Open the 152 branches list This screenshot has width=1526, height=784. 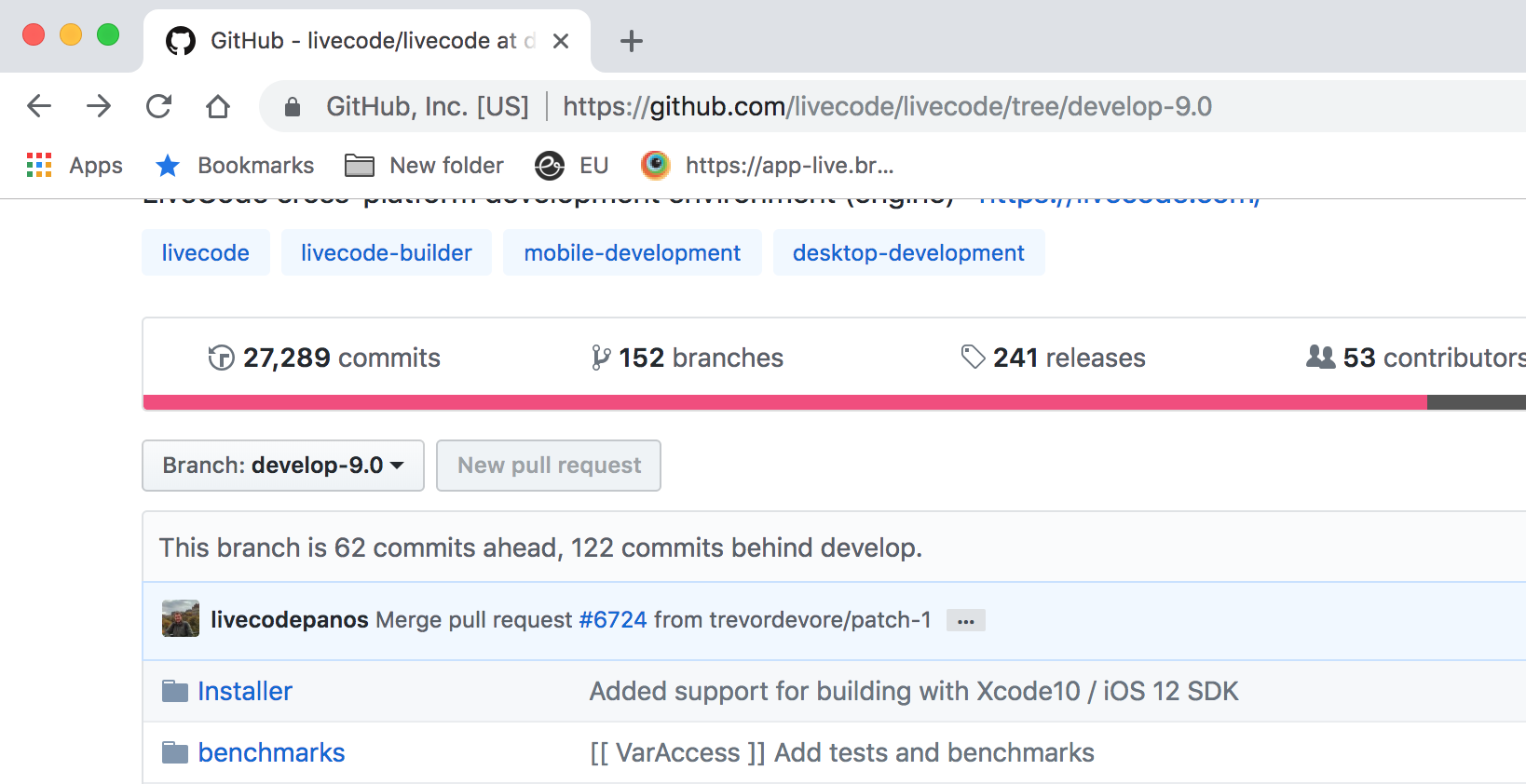(688, 358)
